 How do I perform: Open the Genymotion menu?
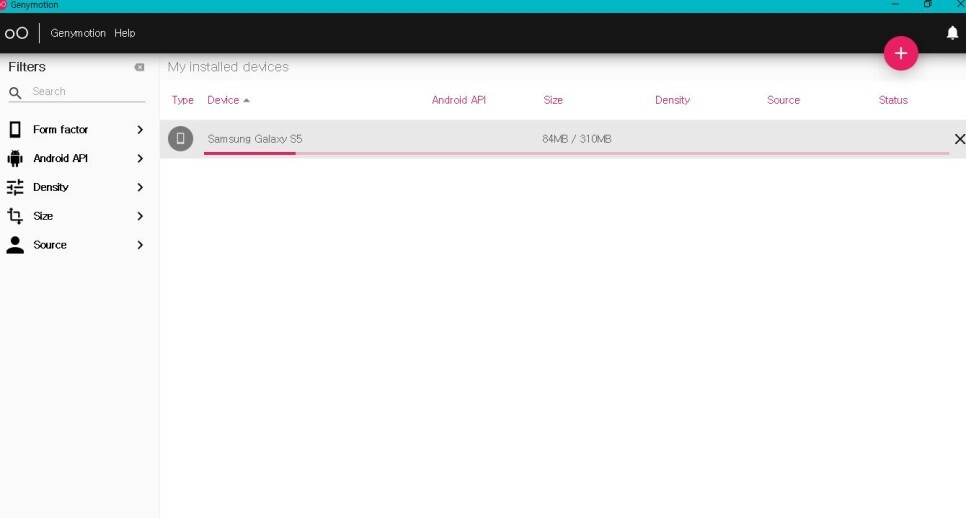tap(78, 33)
